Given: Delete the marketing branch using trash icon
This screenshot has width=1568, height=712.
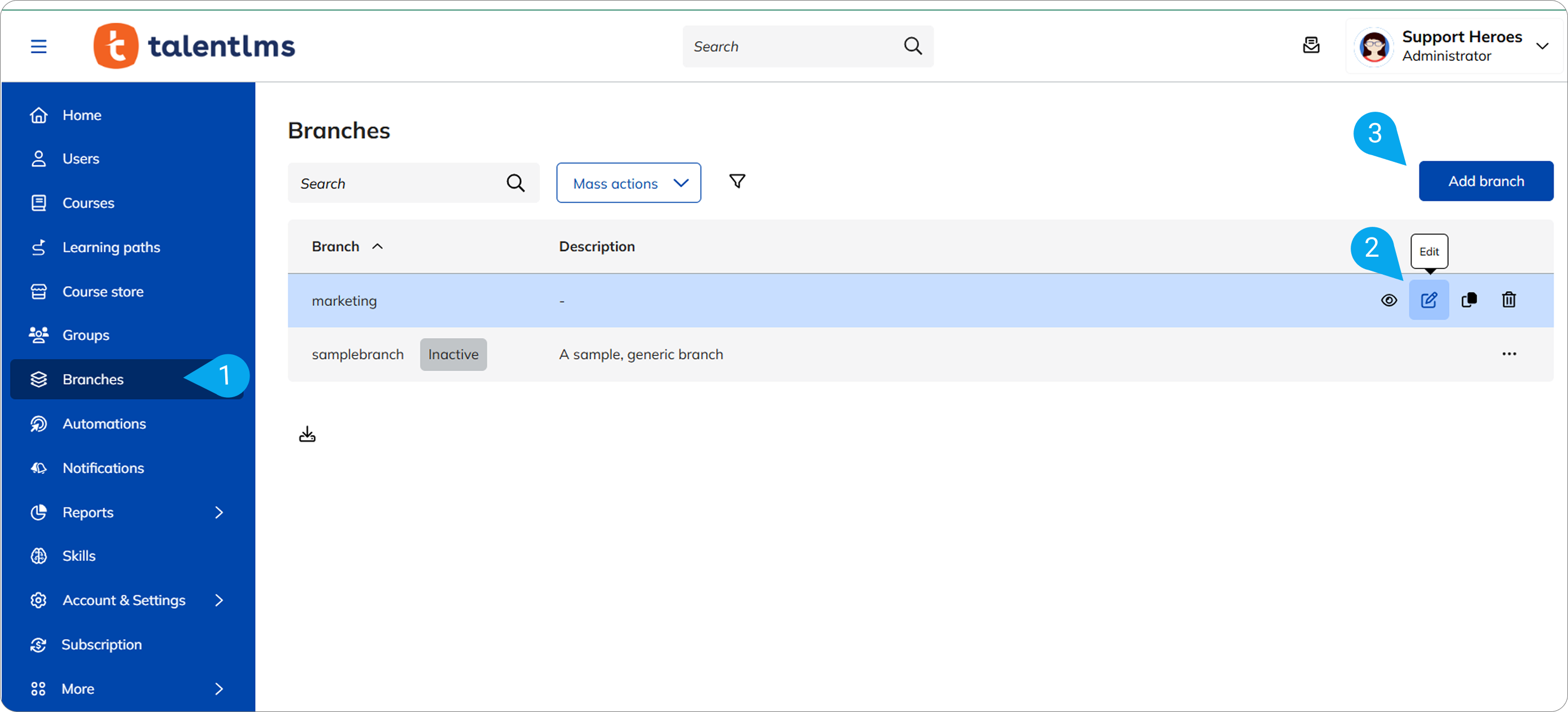Looking at the screenshot, I should click(x=1508, y=300).
